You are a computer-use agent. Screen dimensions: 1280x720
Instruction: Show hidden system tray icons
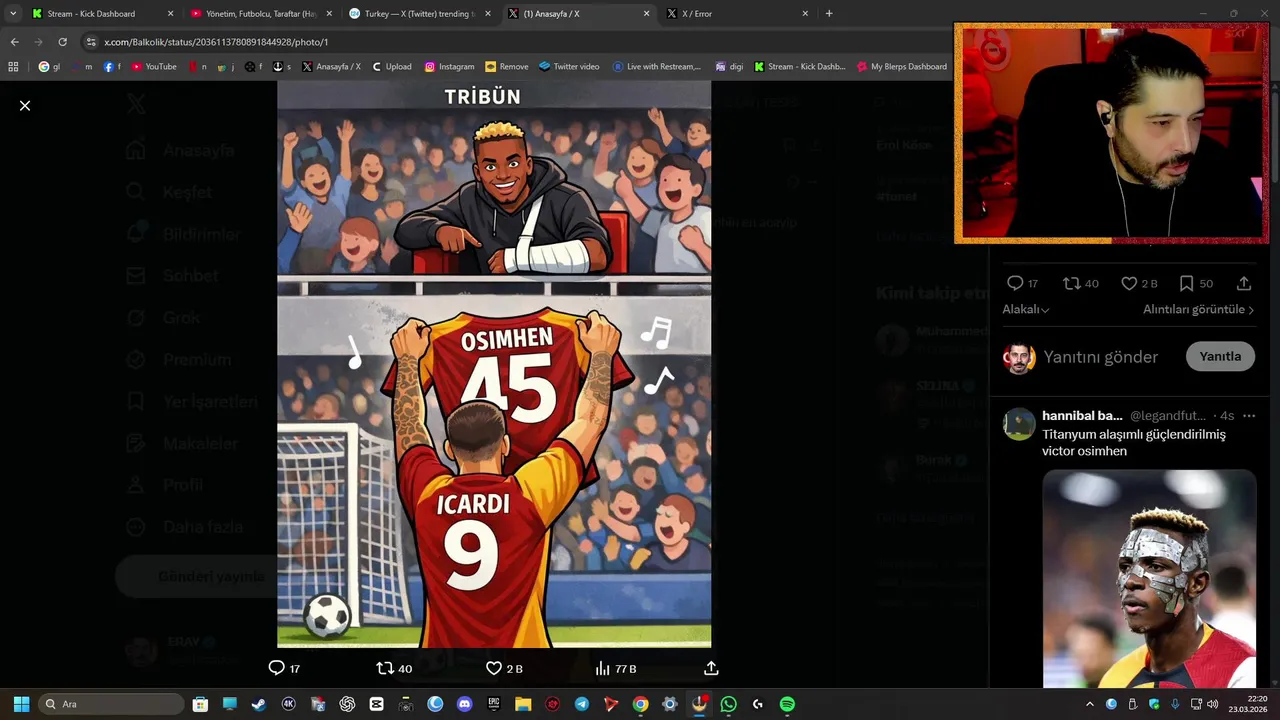point(1090,704)
